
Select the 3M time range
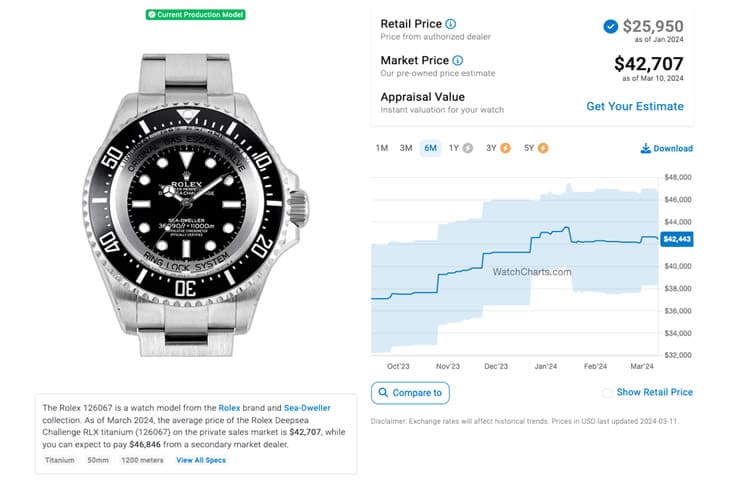point(406,148)
